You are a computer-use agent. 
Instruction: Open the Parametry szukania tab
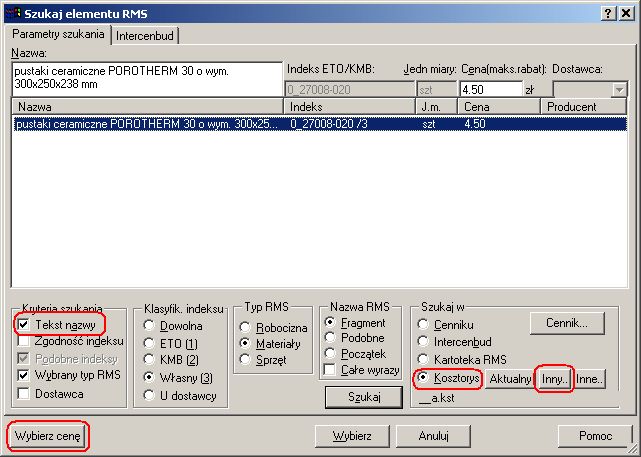(x=57, y=35)
